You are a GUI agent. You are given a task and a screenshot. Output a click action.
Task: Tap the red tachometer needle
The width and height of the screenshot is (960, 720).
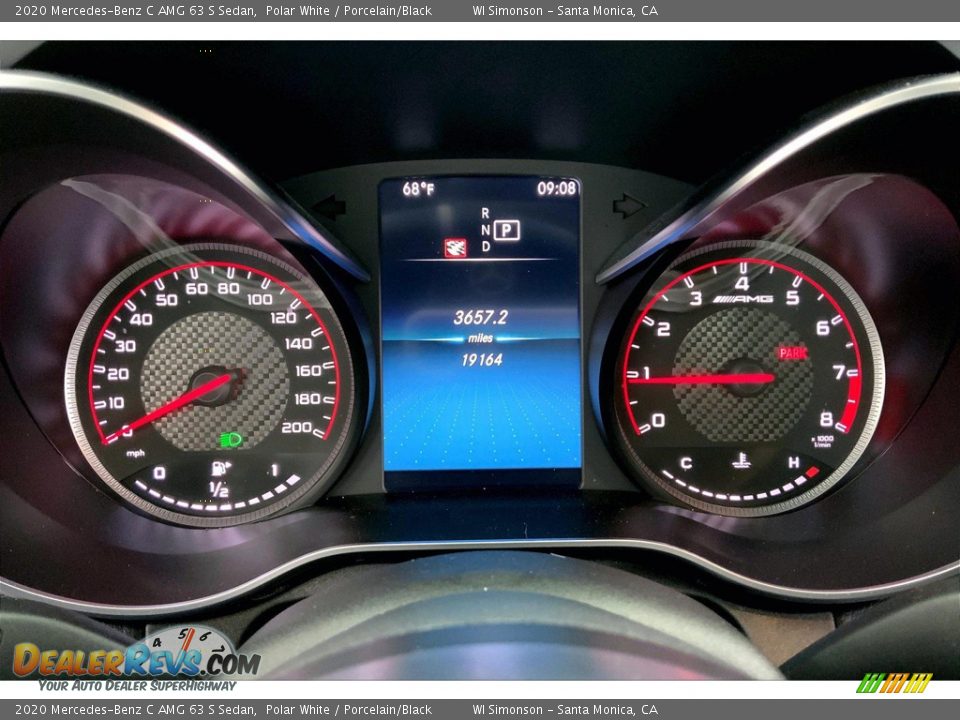click(x=700, y=379)
